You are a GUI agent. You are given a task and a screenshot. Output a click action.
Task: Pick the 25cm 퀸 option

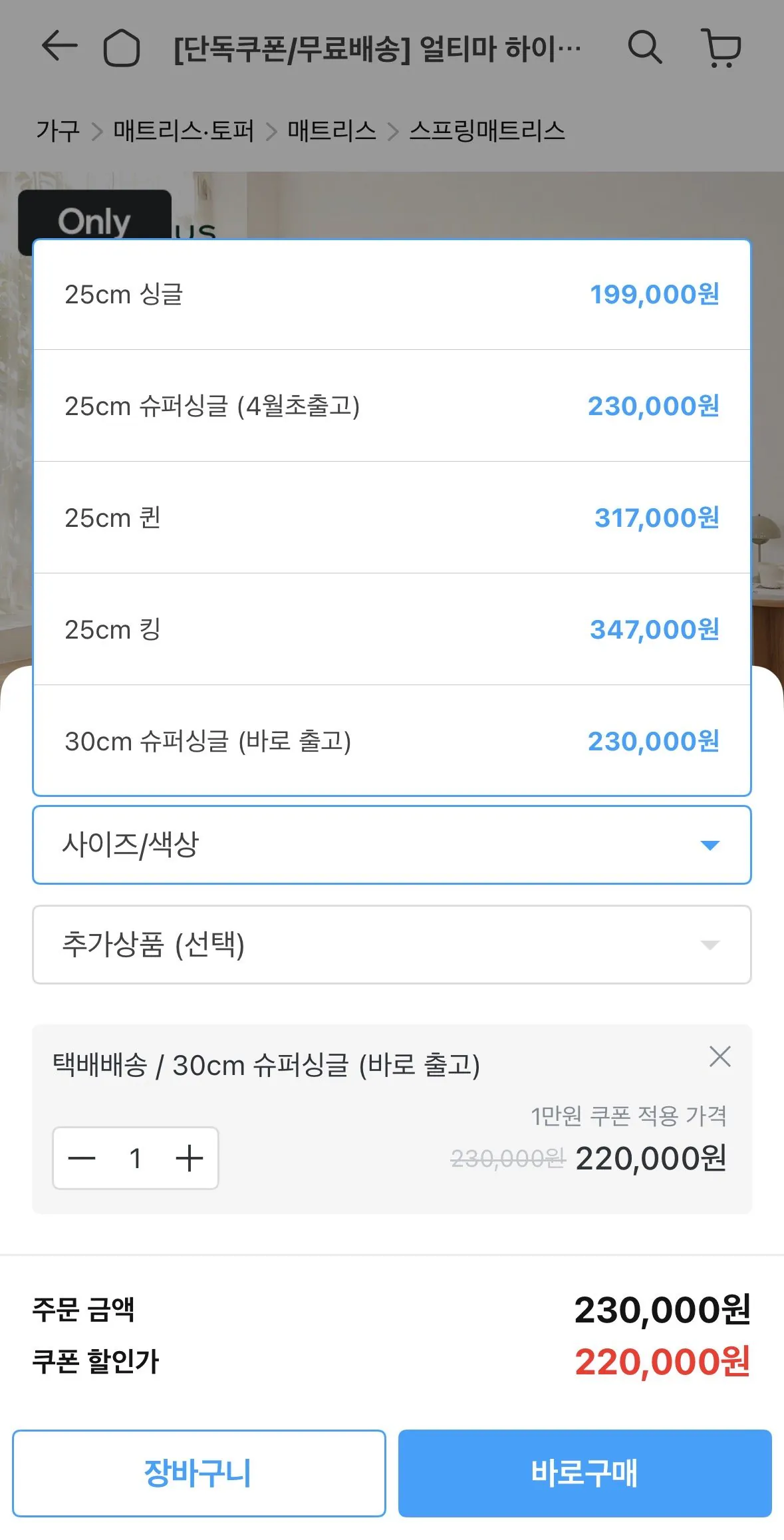(392, 518)
